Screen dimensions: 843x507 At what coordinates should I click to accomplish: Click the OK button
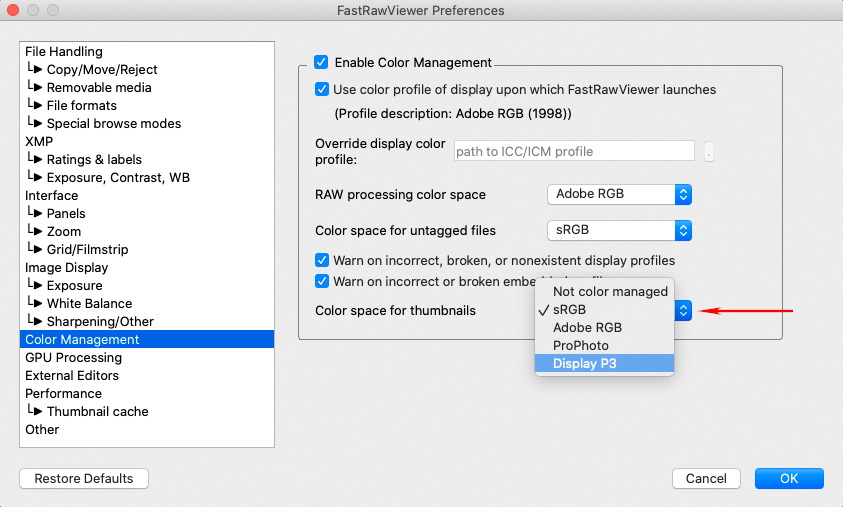click(x=788, y=478)
